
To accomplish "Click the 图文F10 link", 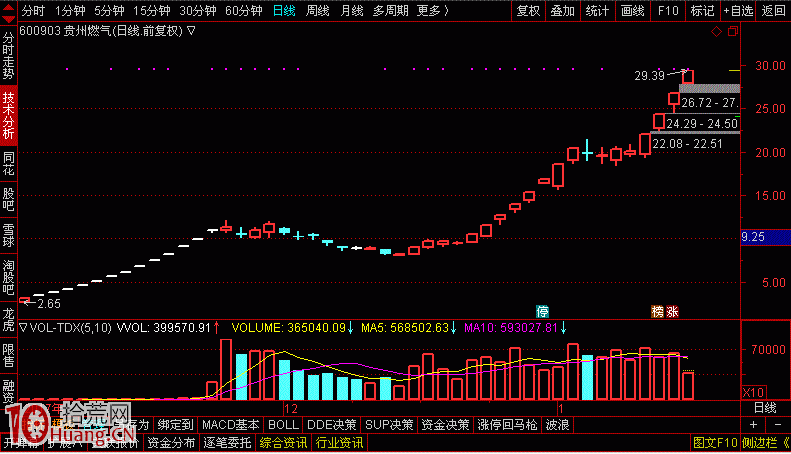I will pos(715,443).
